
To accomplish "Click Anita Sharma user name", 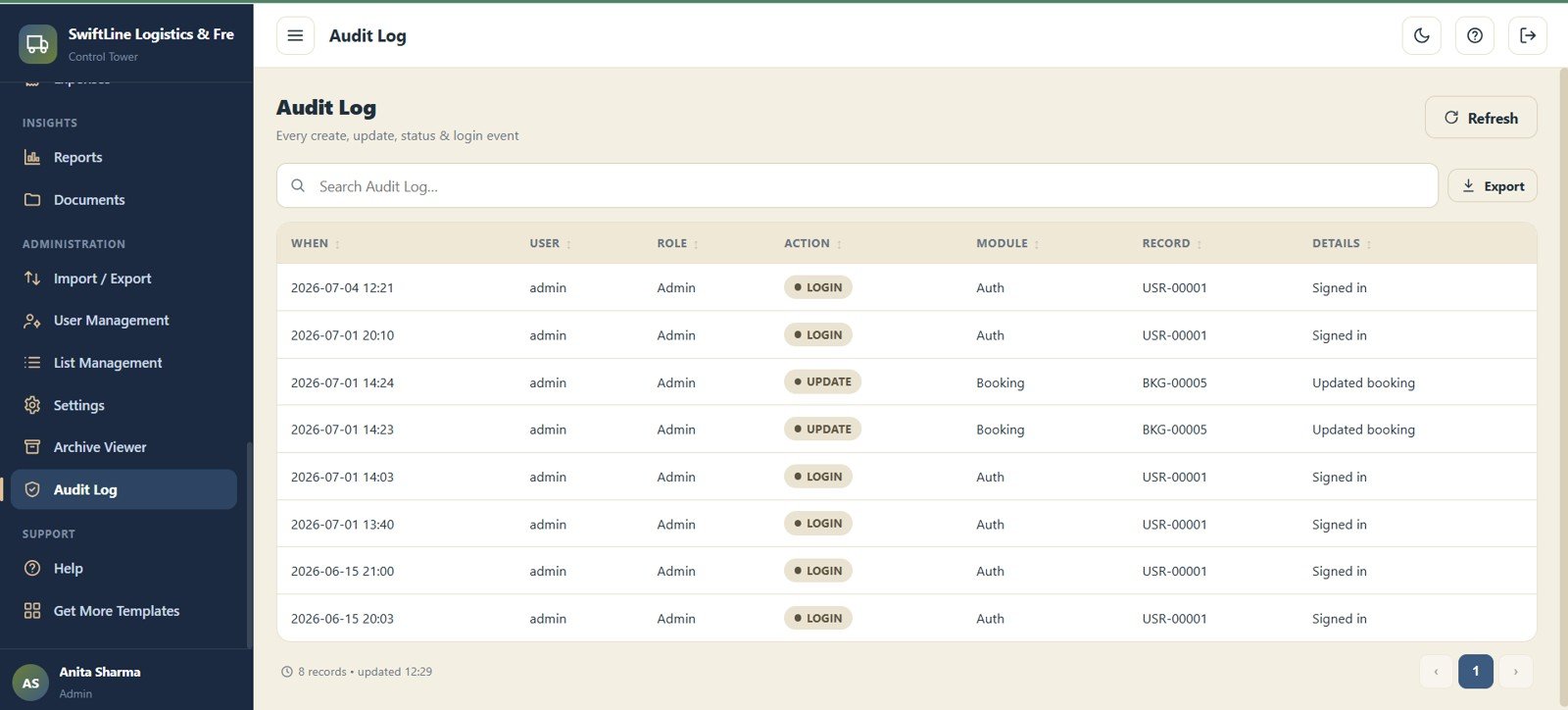I will (x=100, y=672).
